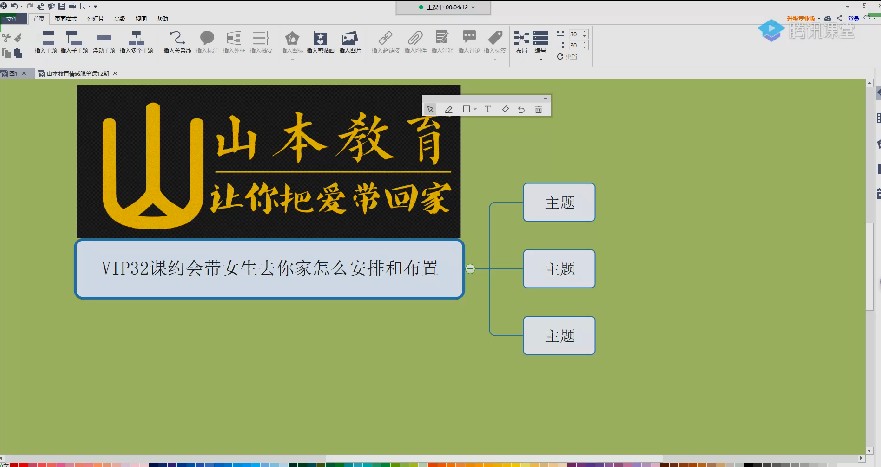Click the share icon at top right

point(840,19)
